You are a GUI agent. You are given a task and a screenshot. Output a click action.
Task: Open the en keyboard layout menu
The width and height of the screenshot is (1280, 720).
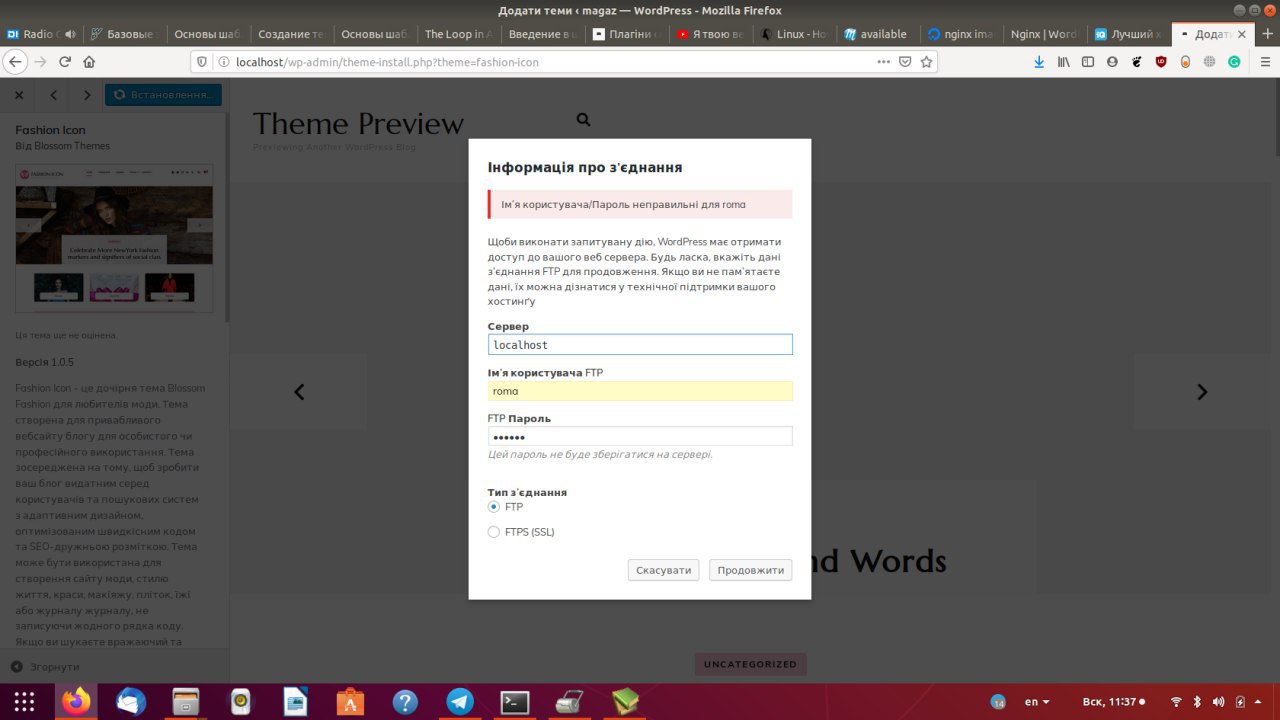tap(1037, 702)
